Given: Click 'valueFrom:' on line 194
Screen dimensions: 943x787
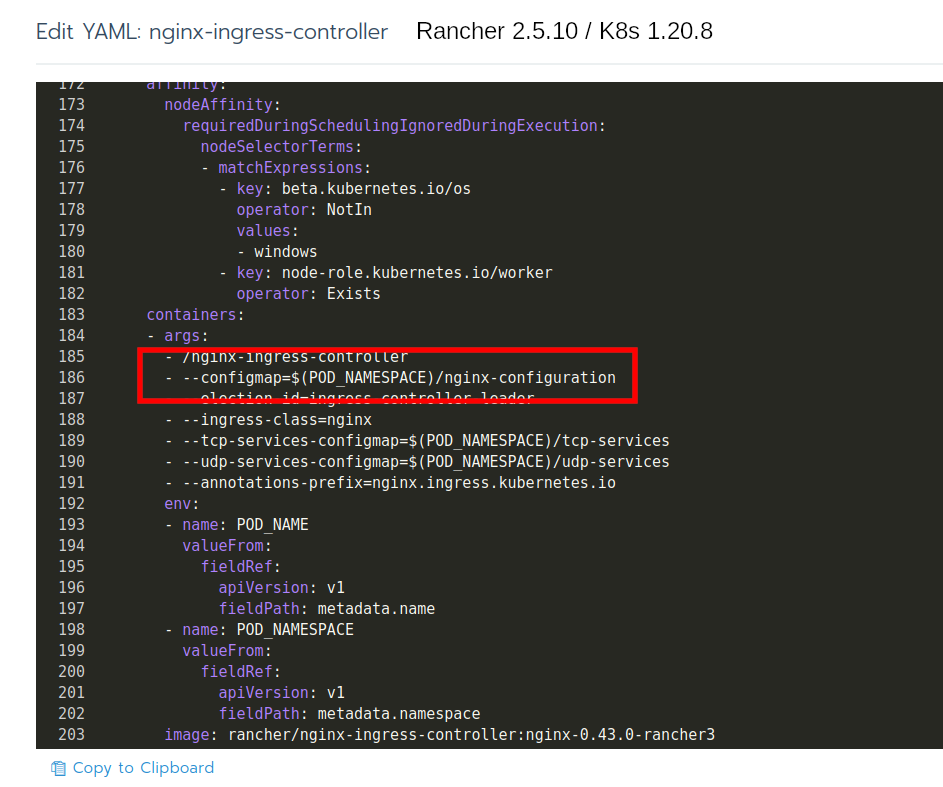Looking at the screenshot, I should tap(227, 546).
